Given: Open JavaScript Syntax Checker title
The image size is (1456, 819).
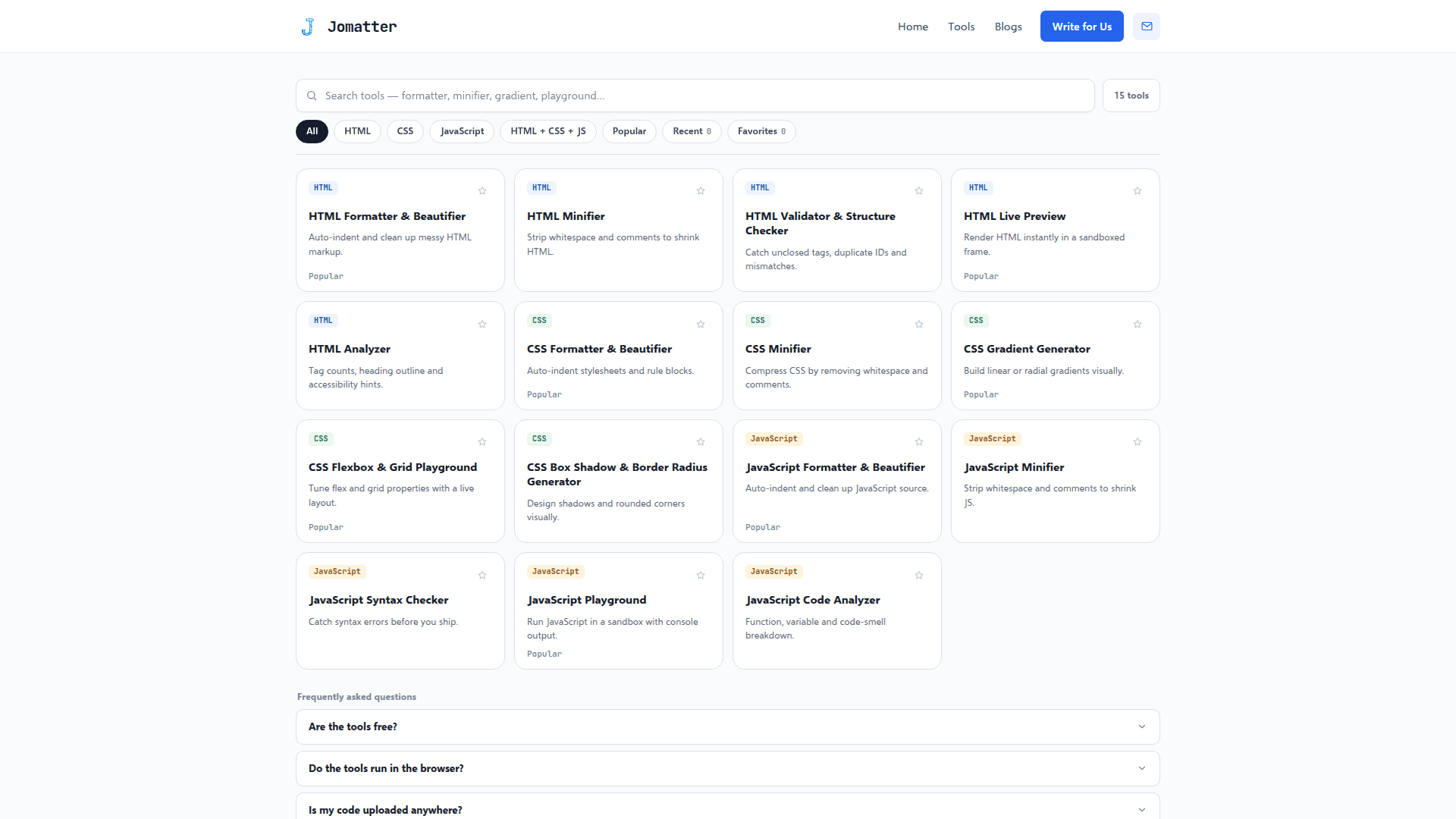Looking at the screenshot, I should click(378, 600).
